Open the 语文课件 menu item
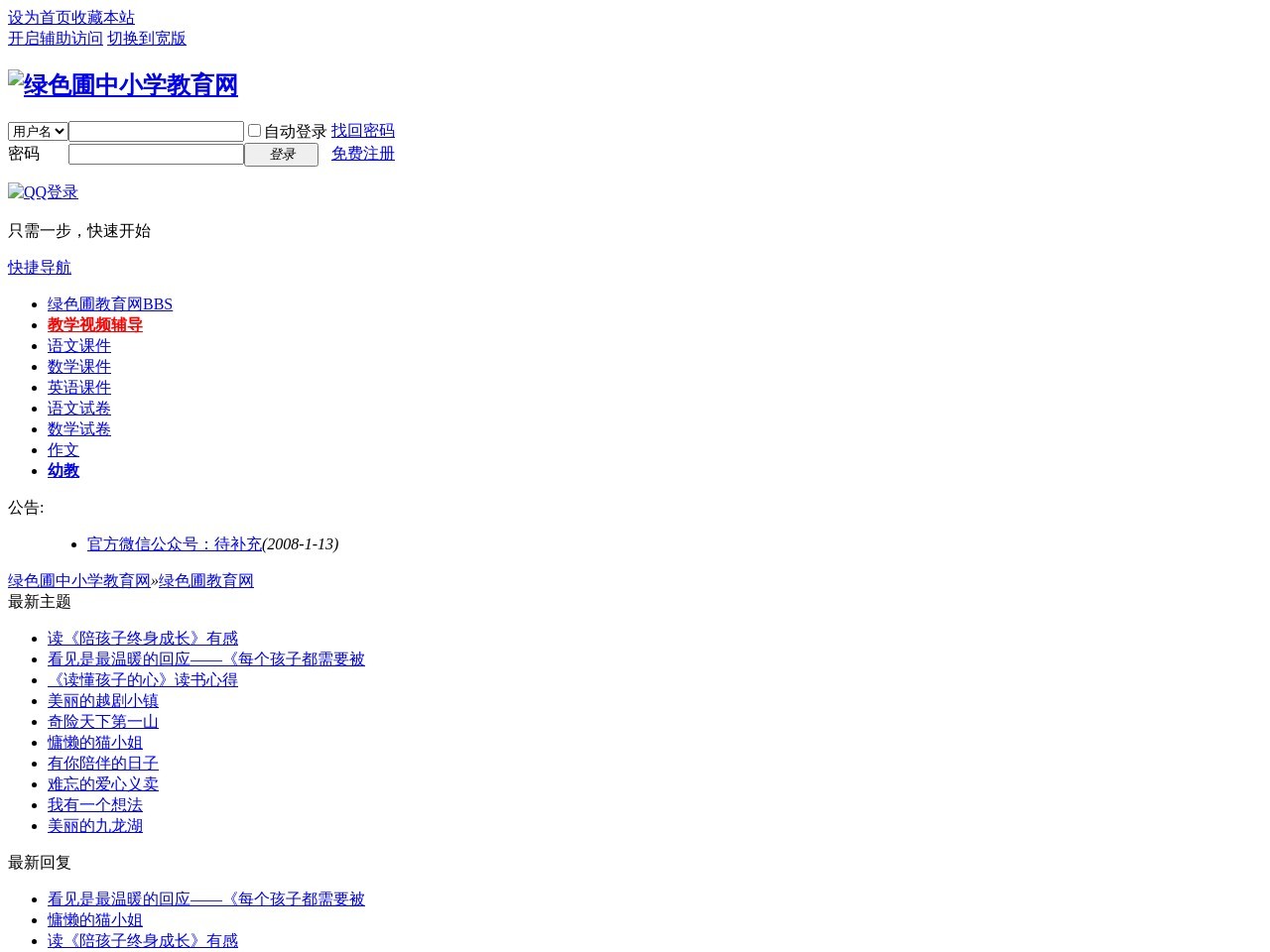This screenshot has width=1270, height=952. click(79, 346)
